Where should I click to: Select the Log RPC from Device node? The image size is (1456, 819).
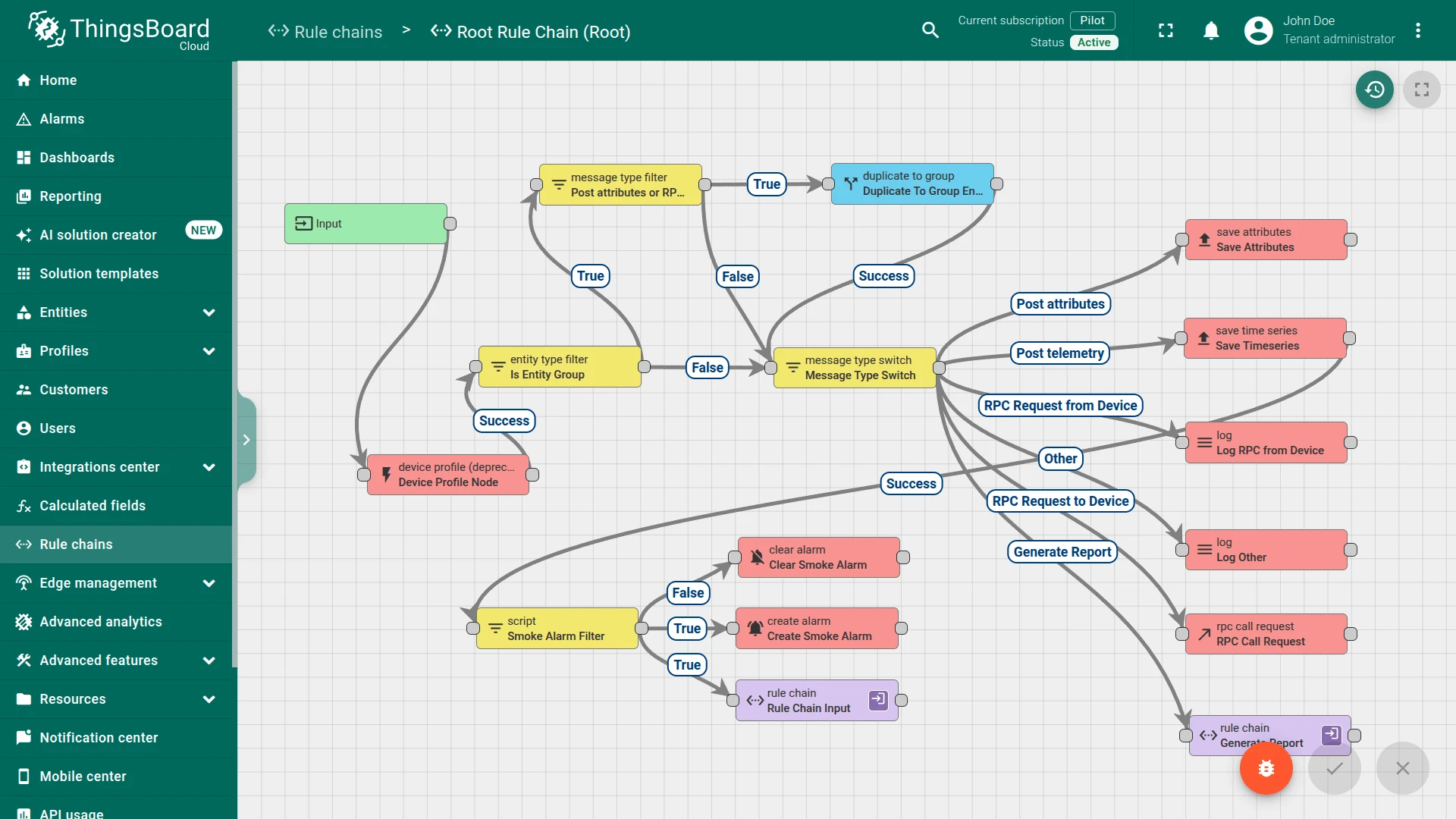pyautogui.click(x=1266, y=443)
